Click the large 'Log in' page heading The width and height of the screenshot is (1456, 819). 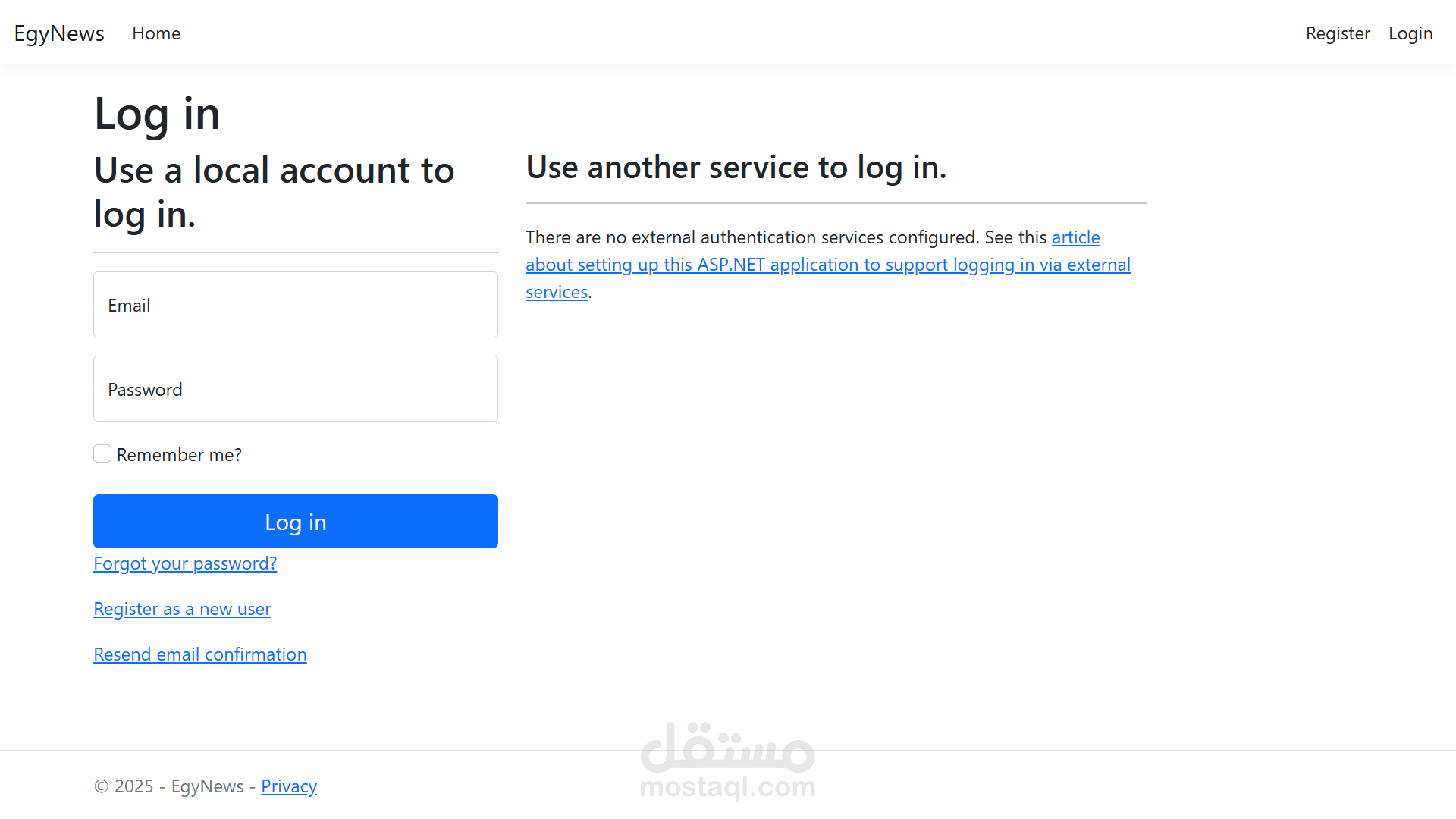(157, 114)
